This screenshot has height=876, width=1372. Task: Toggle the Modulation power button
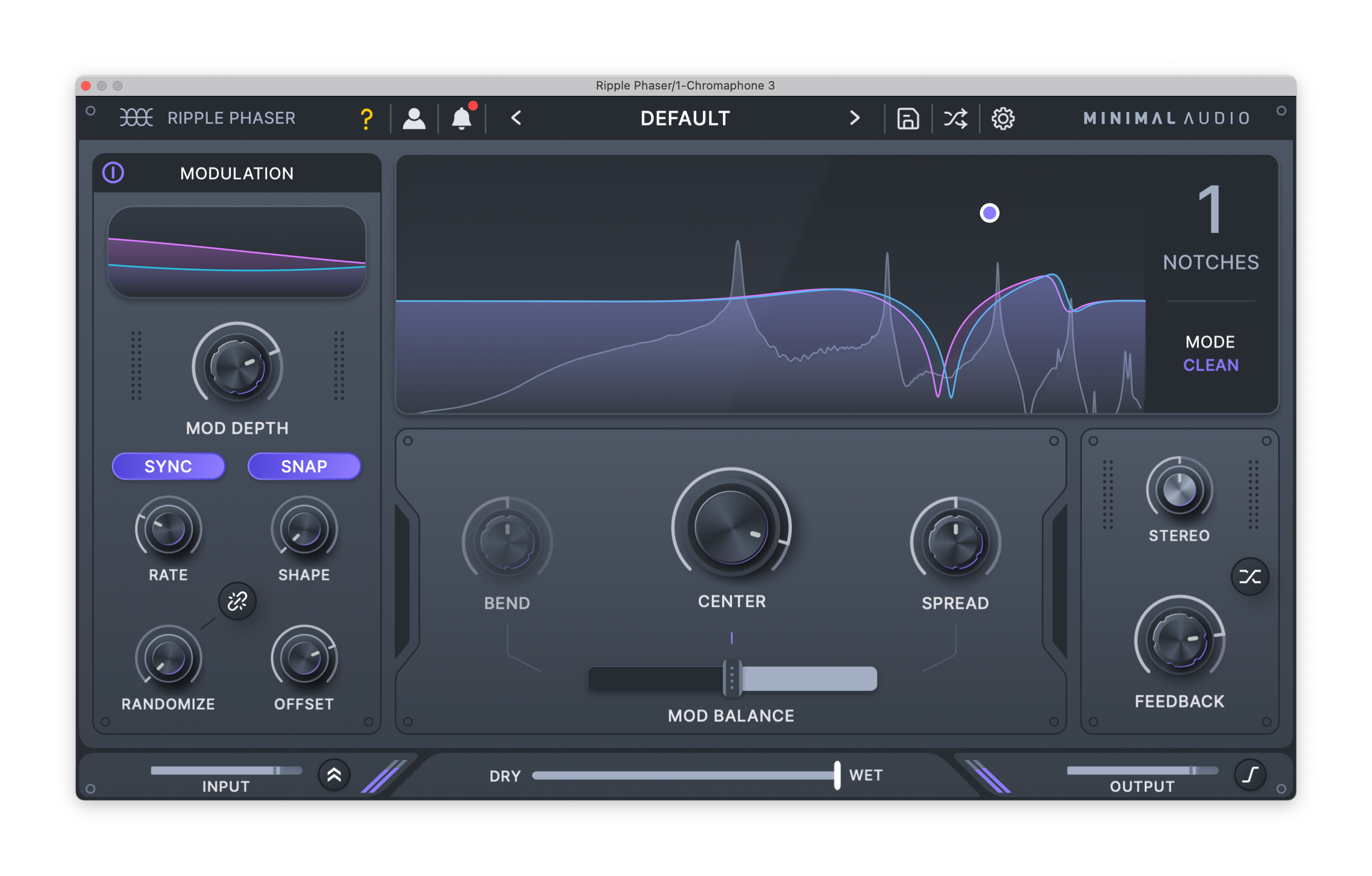113,173
